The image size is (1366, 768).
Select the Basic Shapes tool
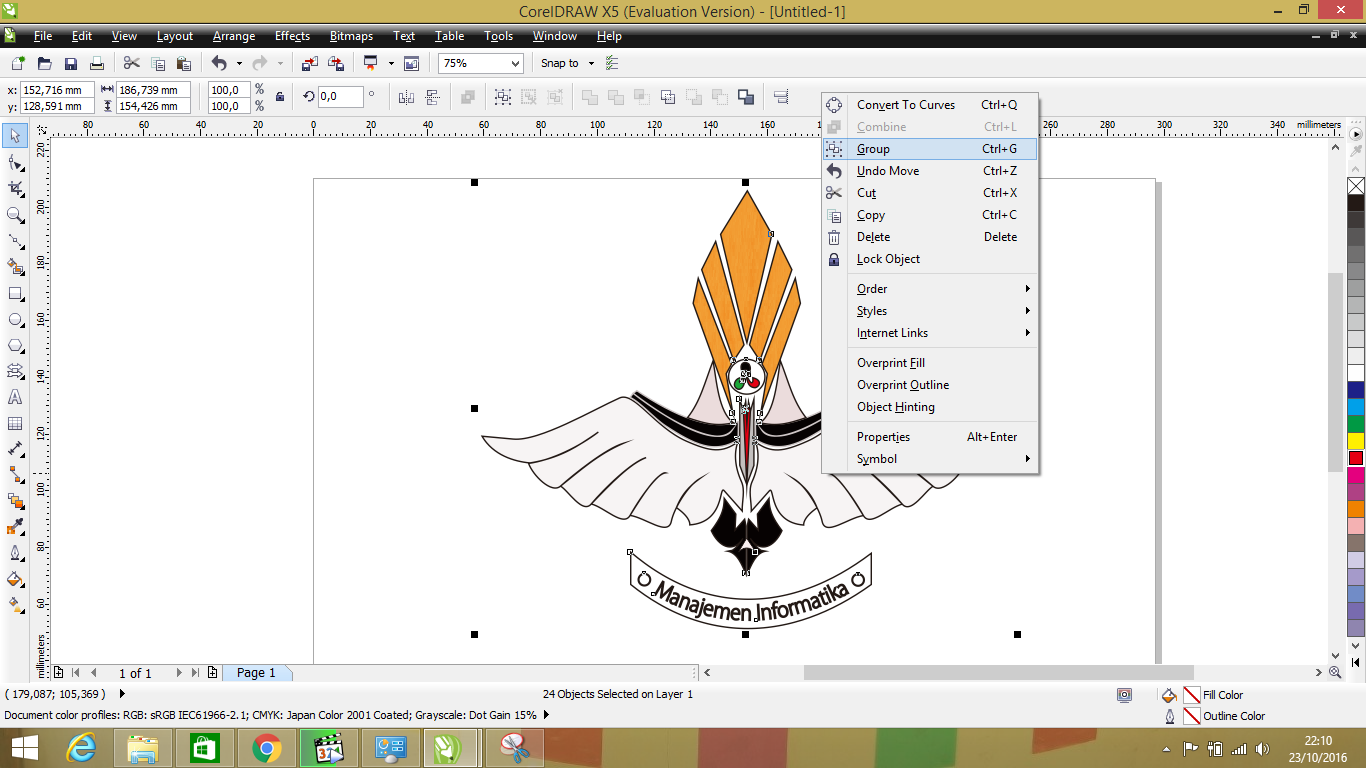16,371
